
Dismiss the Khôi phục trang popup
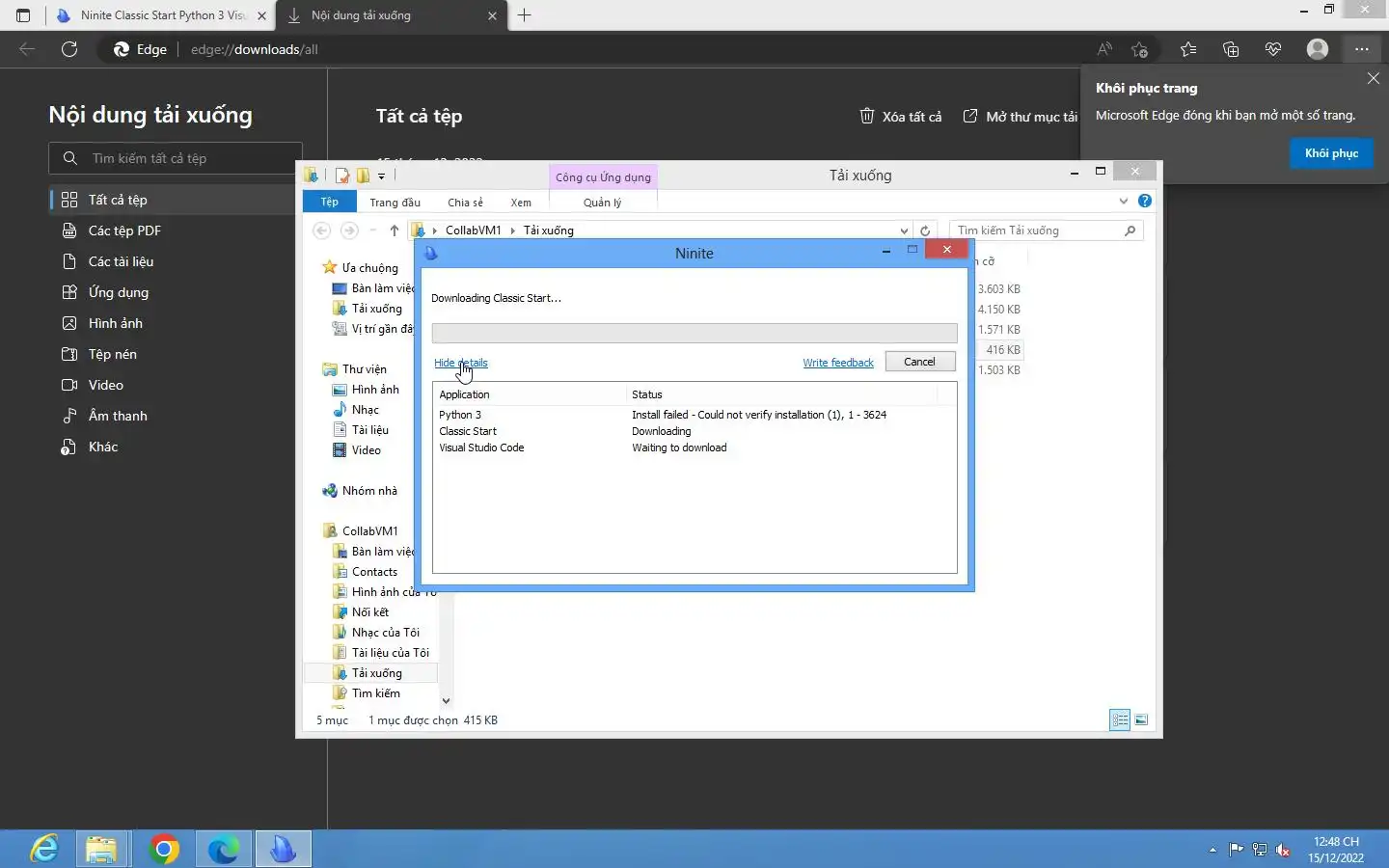(1374, 78)
